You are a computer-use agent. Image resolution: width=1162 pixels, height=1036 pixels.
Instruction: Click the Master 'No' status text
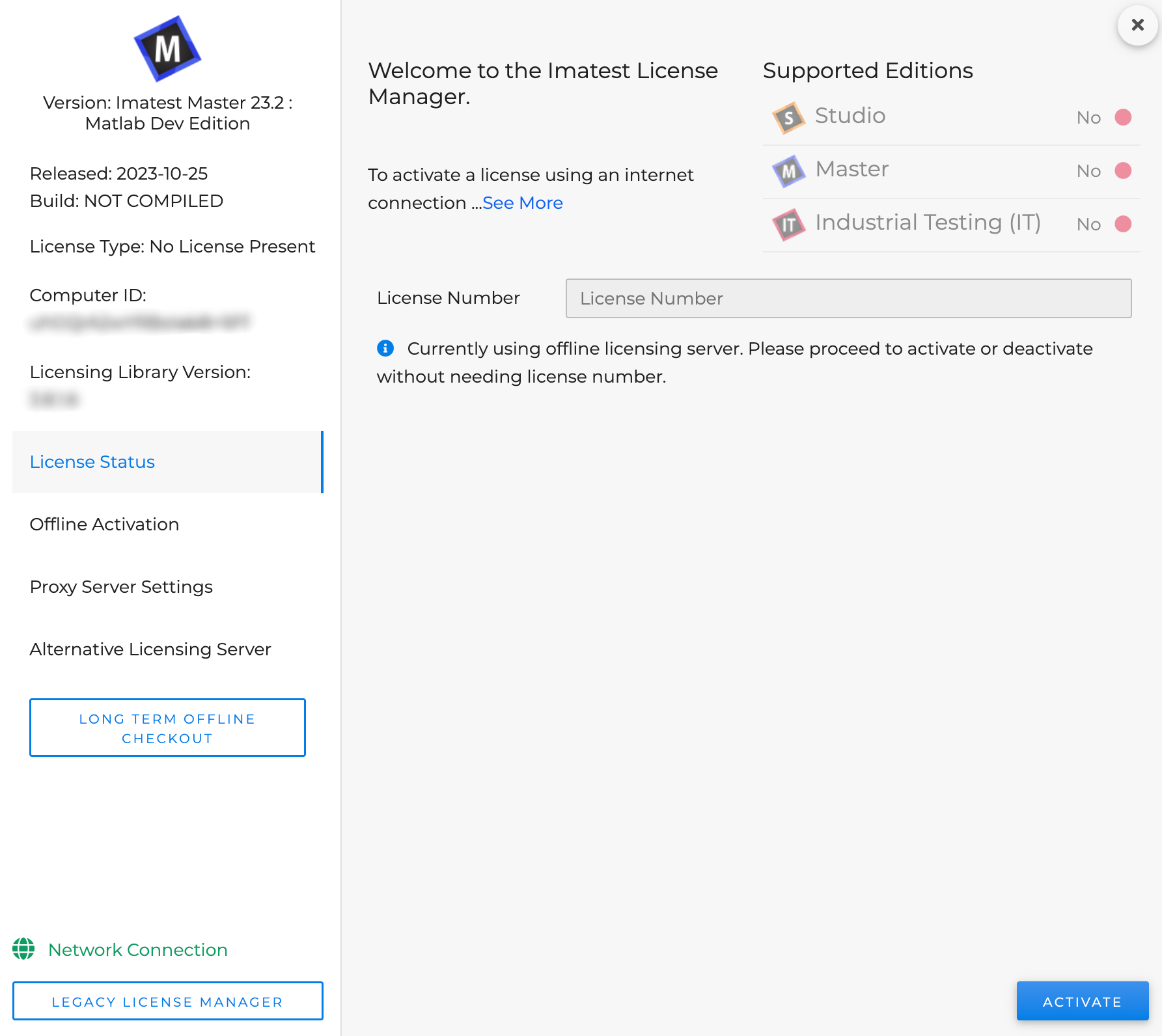[1088, 171]
